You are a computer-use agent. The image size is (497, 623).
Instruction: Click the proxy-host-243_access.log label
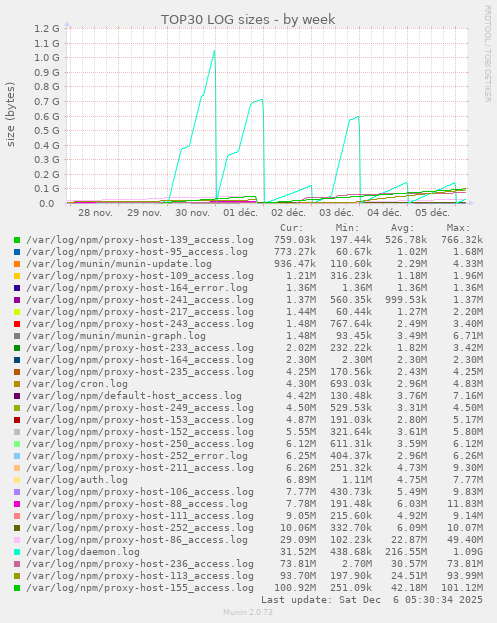(x=140, y=324)
